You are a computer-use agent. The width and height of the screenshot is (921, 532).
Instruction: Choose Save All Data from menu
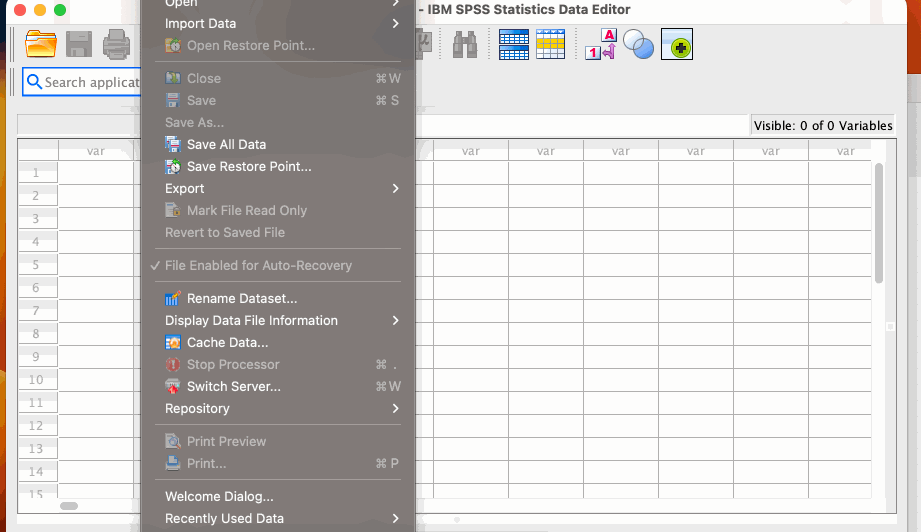pyautogui.click(x=226, y=145)
